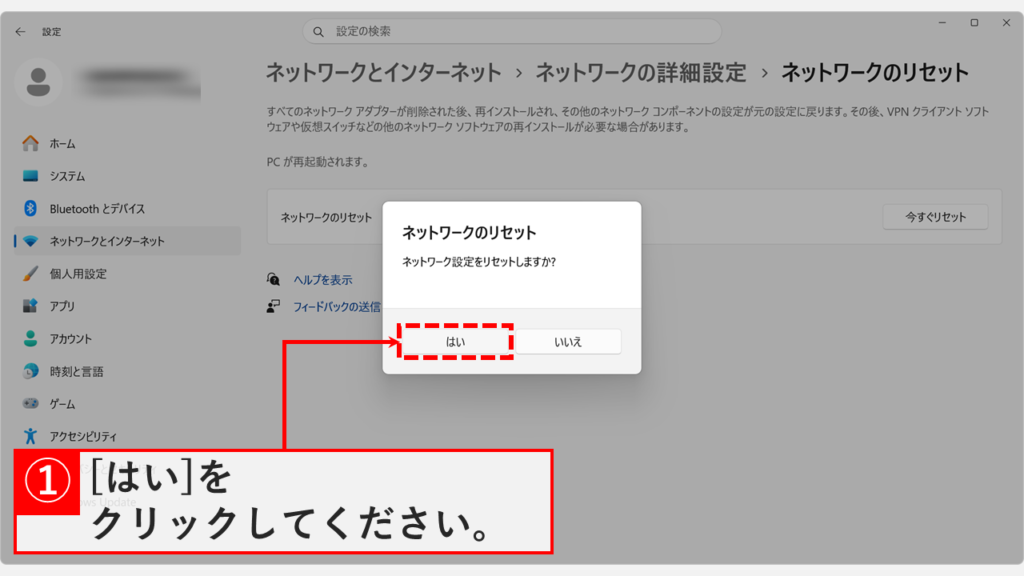Open アプリ settings via its sidebar icon

pyautogui.click(x=27, y=306)
